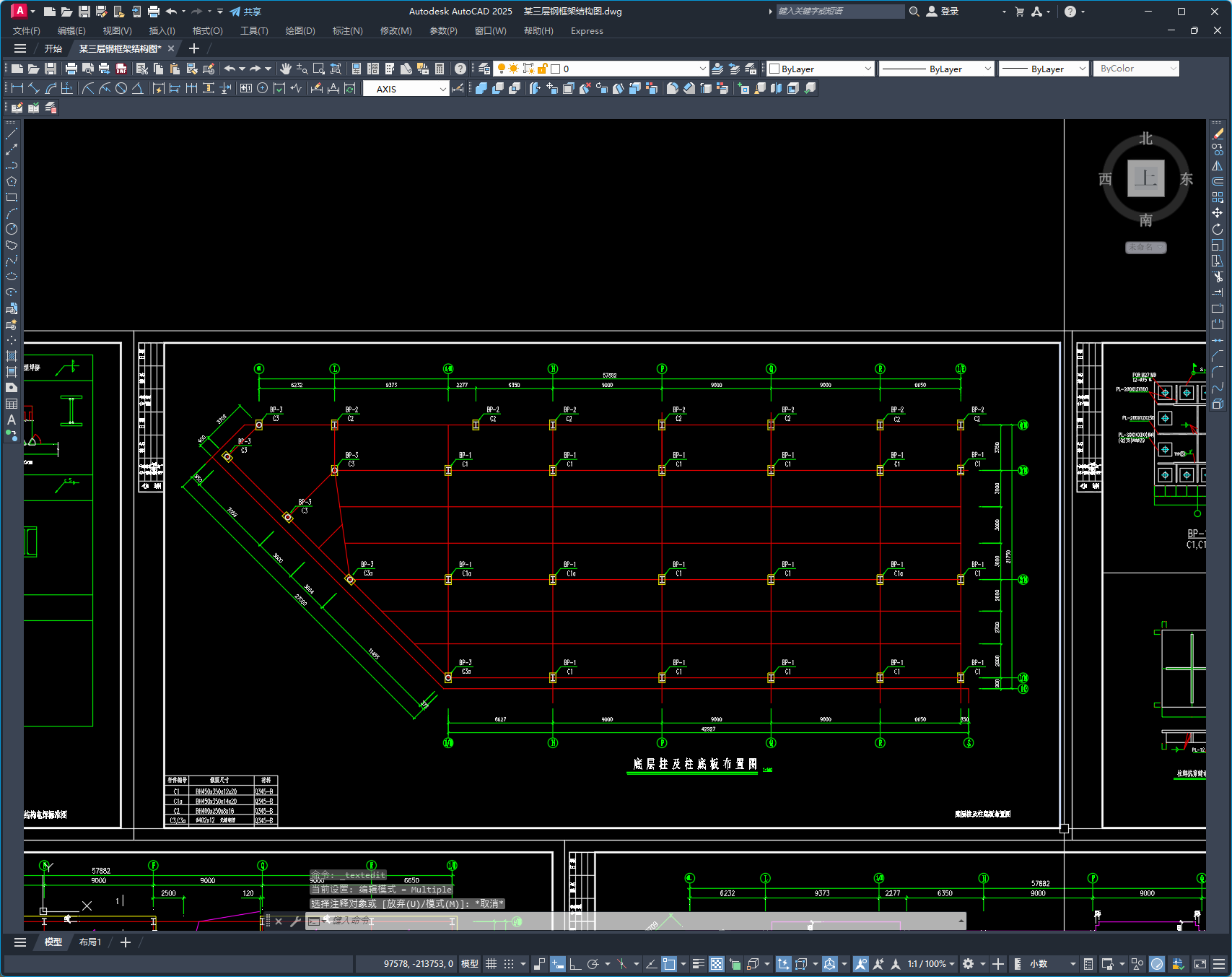Click the ByLayer color swatch box

[x=774, y=69]
